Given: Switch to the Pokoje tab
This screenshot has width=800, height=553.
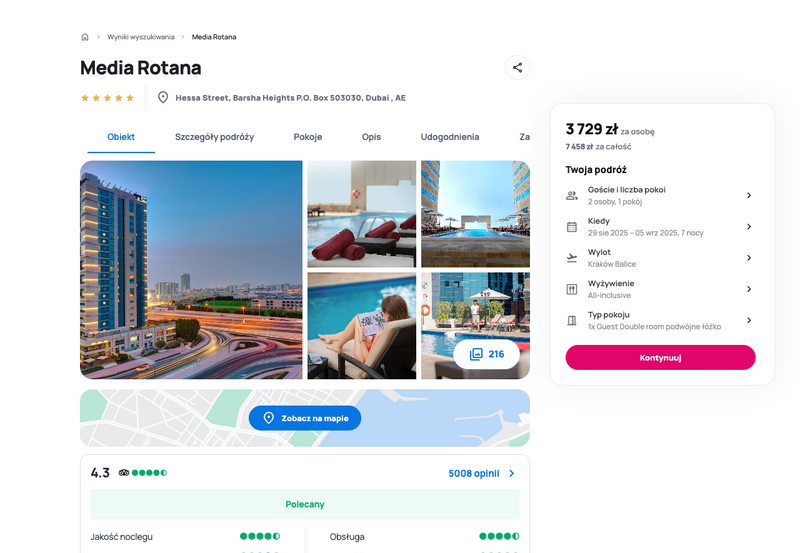Looking at the screenshot, I should point(308,137).
